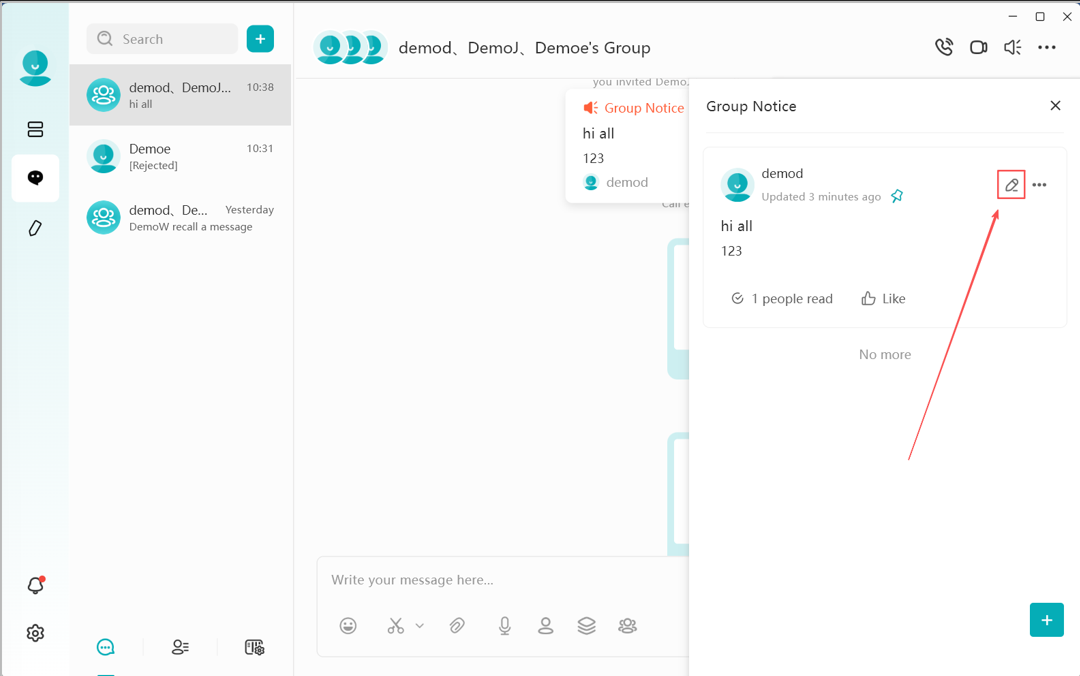
Task: Open the demod、DemoJ... 10:38 conversation
Action: coord(180,95)
